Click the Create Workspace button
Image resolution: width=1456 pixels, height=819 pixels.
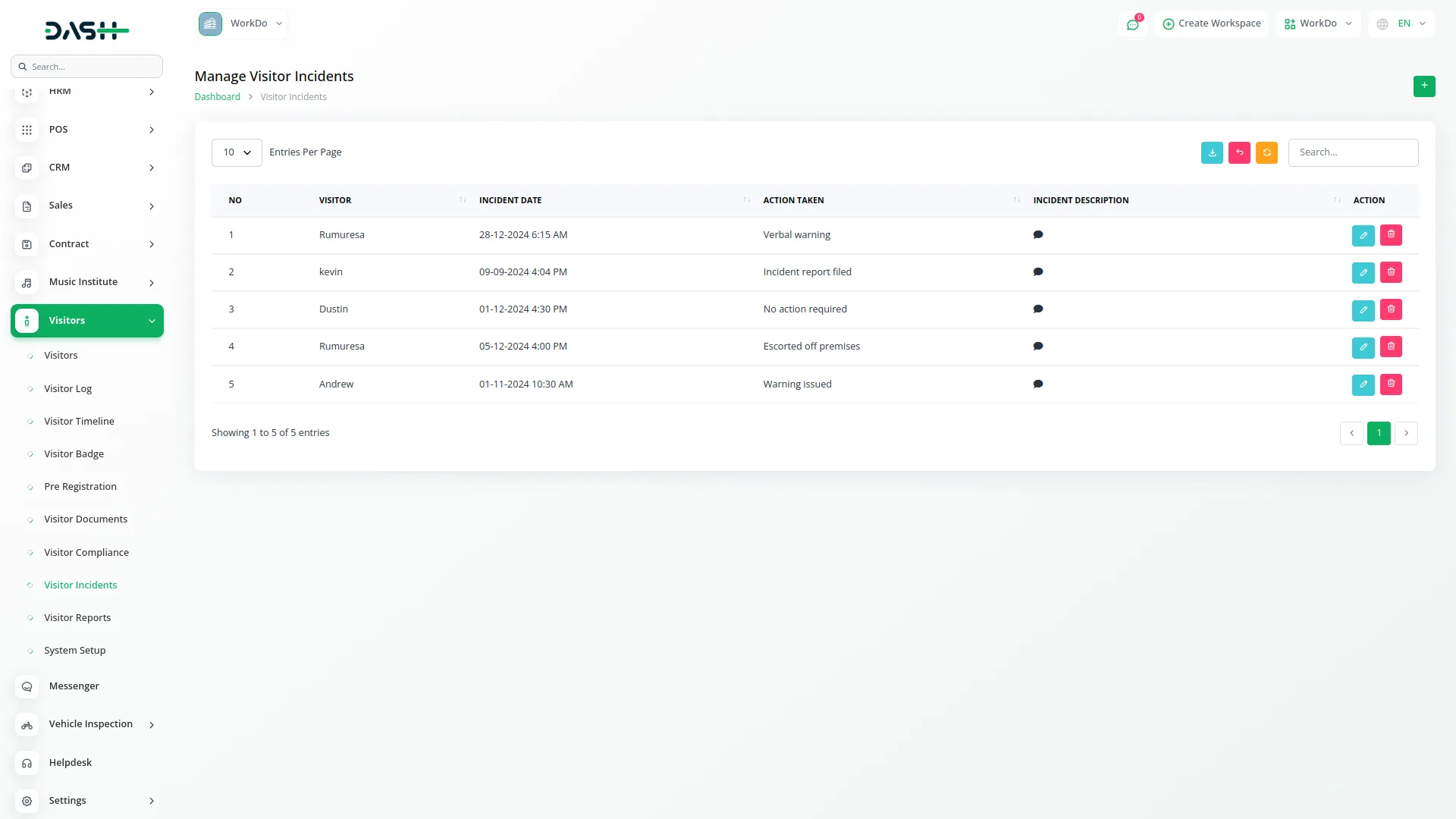coord(1211,24)
